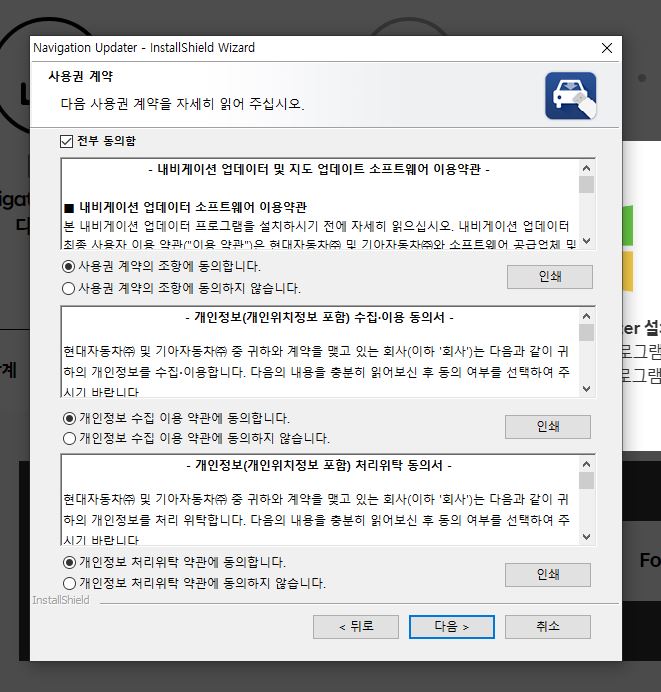Click down arrow of 수집·이용 동의서 scrollbar

point(586,389)
